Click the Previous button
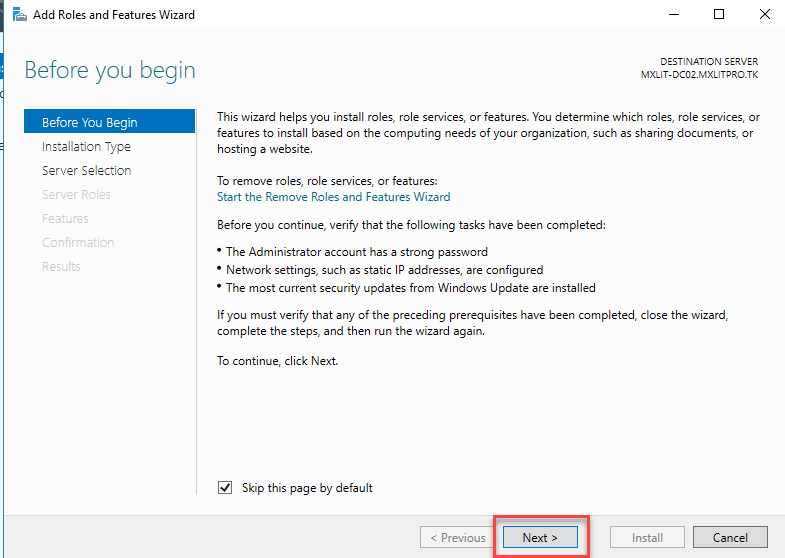 (x=457, y=537)
